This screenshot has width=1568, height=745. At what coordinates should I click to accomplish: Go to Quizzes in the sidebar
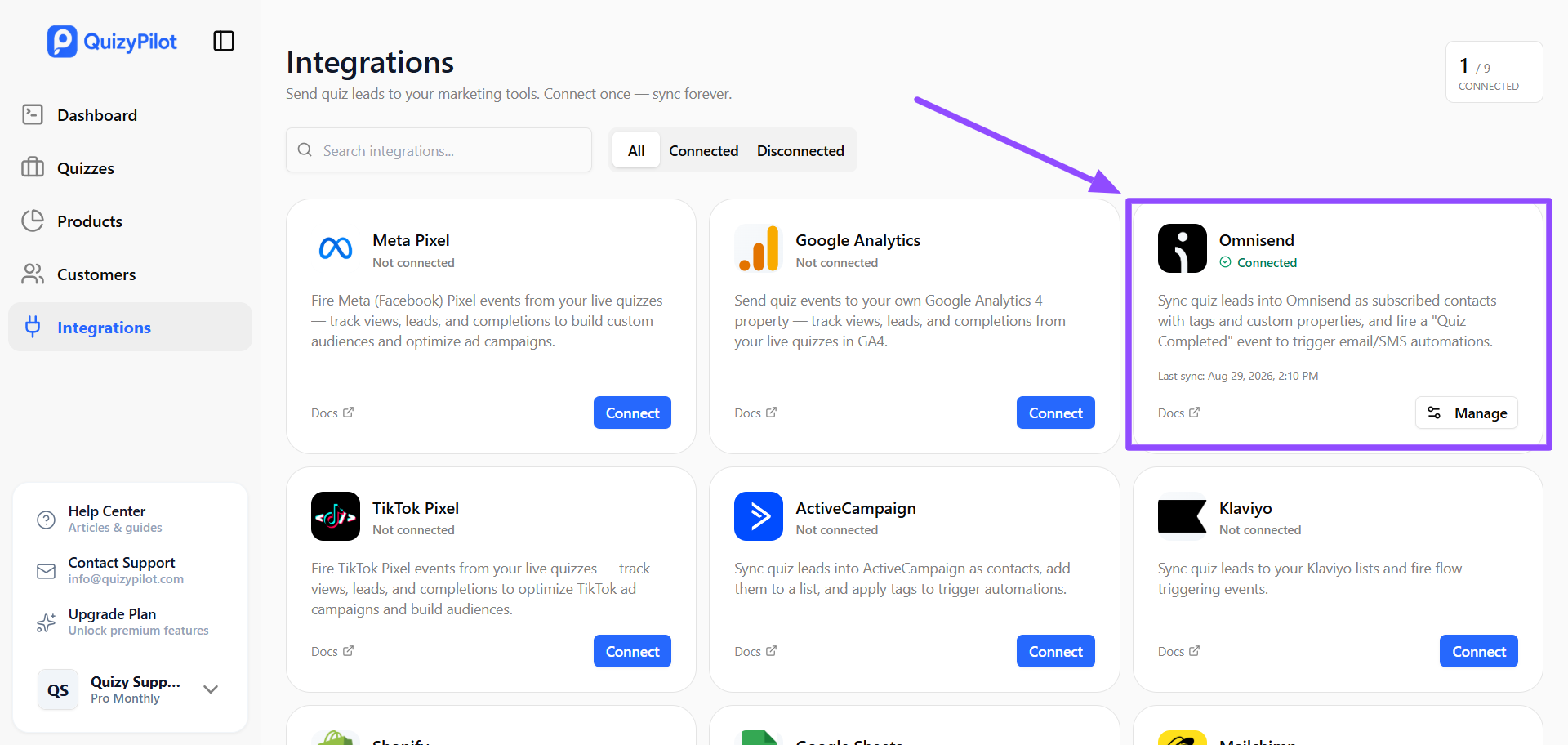pos(130,167)
